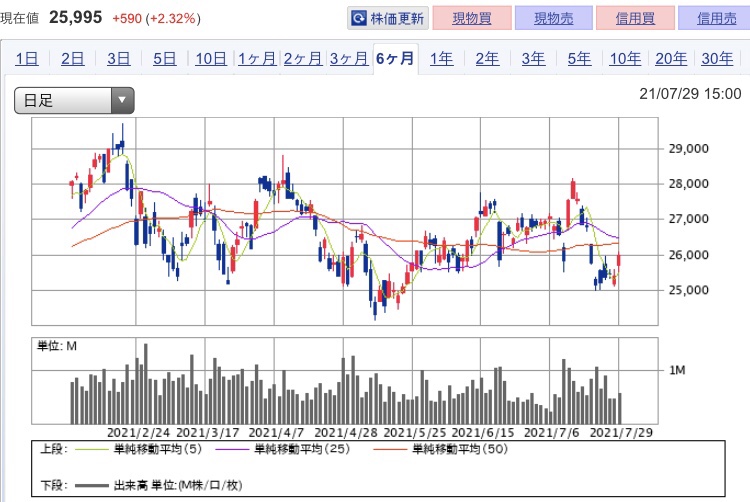Screen dimensions: 750x502
Task: Open the 日足 chart interval dropdown
Action: pos(74,100)
